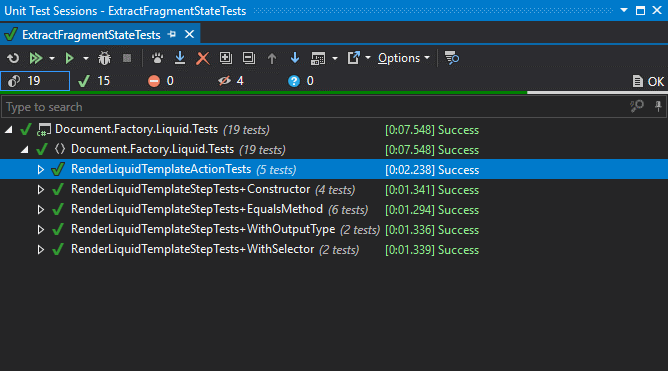
Task: Click the Type to search field
Action: [315, 107]
